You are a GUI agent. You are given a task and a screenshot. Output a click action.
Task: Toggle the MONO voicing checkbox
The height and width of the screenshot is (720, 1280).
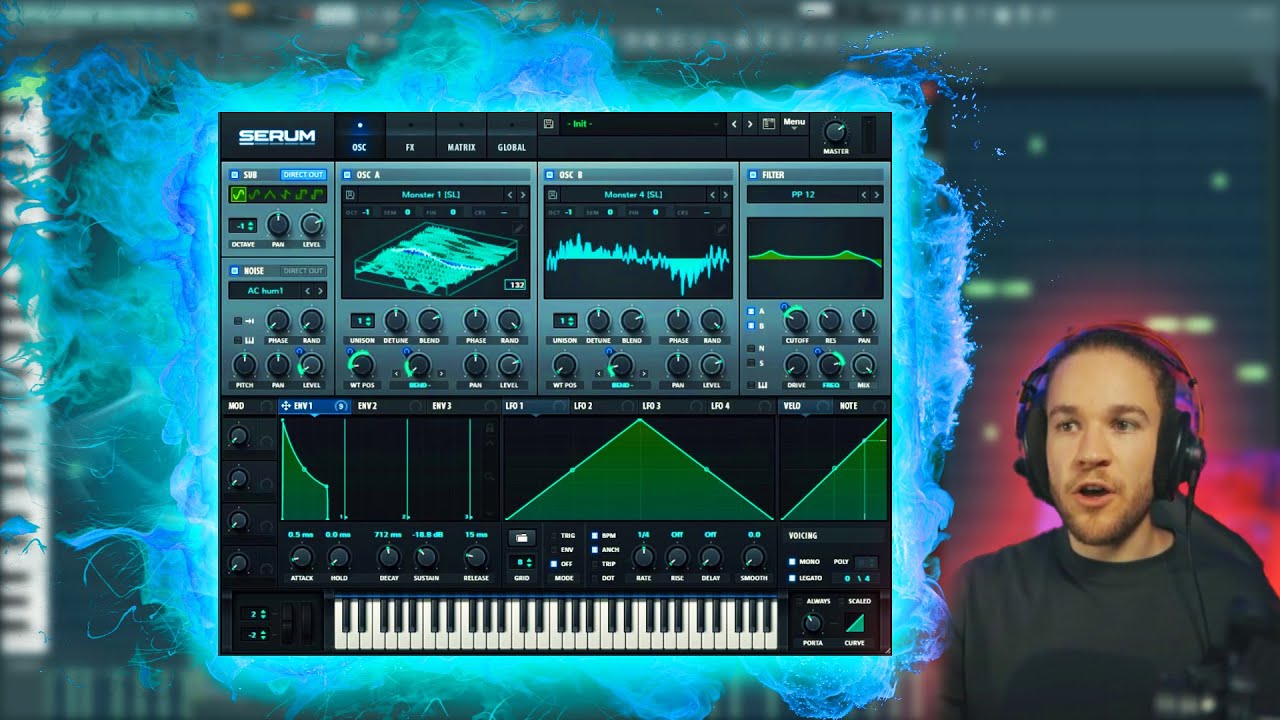(x=792, y=562)
